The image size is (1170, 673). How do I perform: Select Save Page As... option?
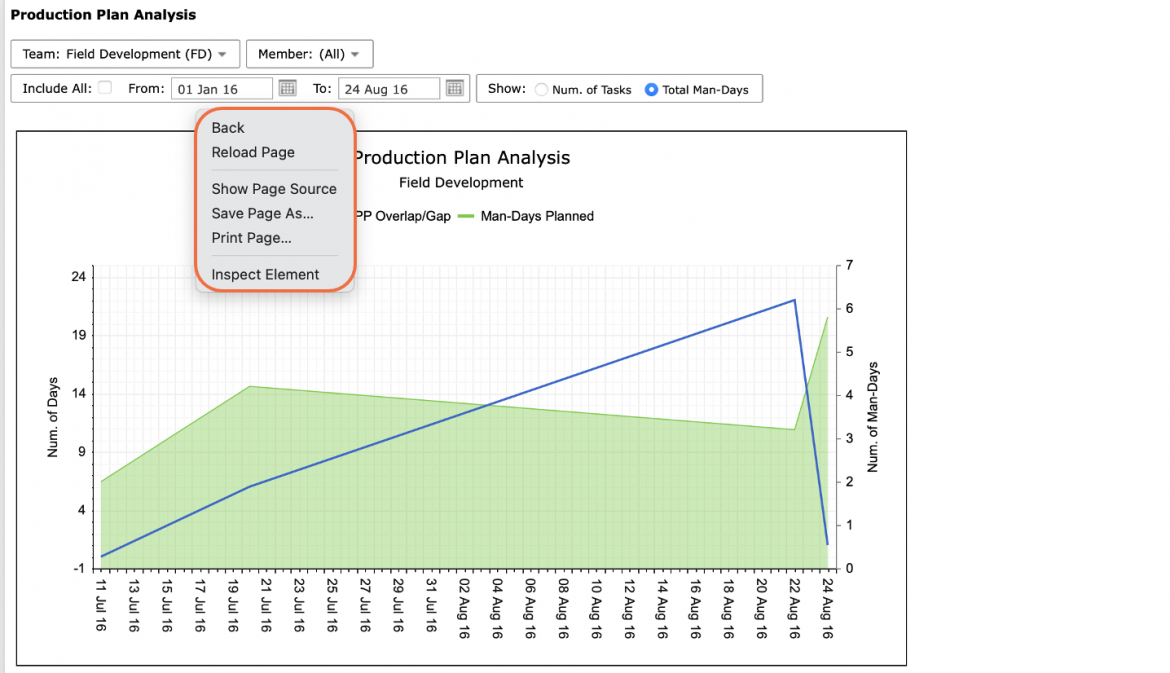tap(262, 213)
